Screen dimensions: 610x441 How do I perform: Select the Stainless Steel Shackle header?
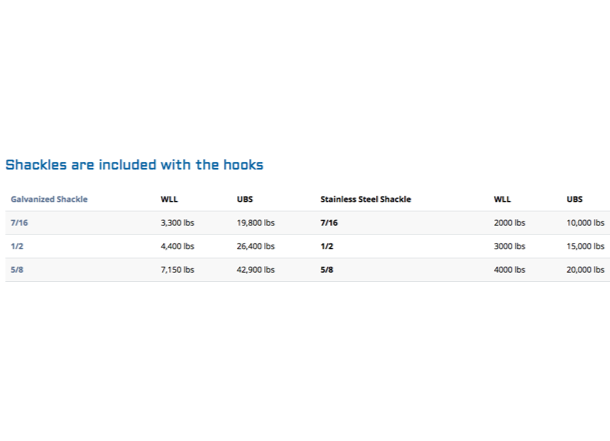[x=366, y=199]
